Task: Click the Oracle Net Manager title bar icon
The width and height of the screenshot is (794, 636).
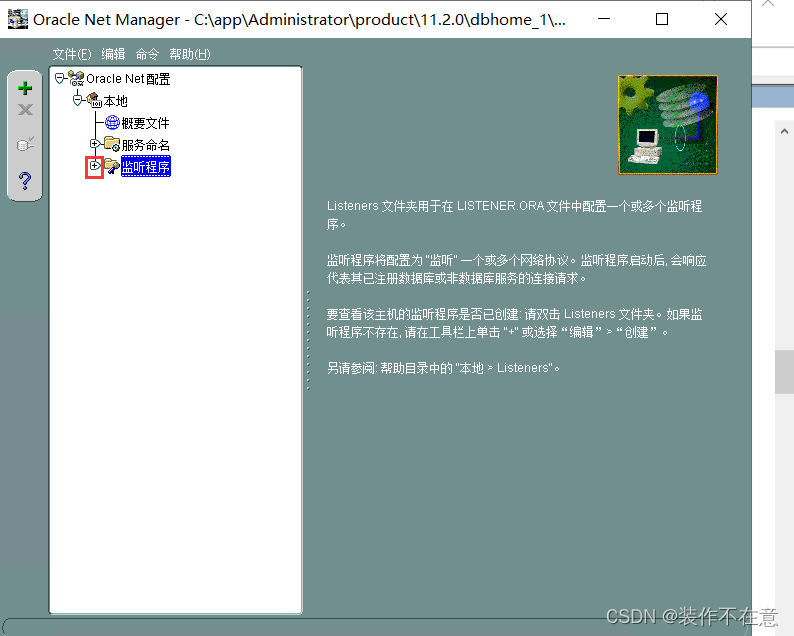Action: point(18,19)
